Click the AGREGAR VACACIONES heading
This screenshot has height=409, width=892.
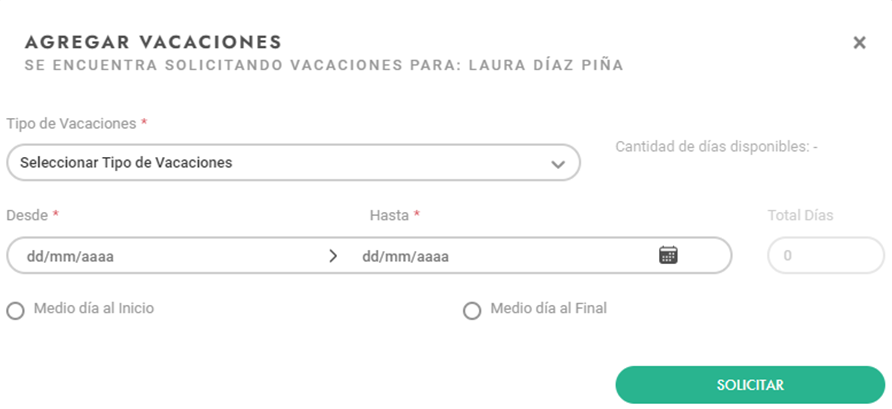[x=154, y=42]
